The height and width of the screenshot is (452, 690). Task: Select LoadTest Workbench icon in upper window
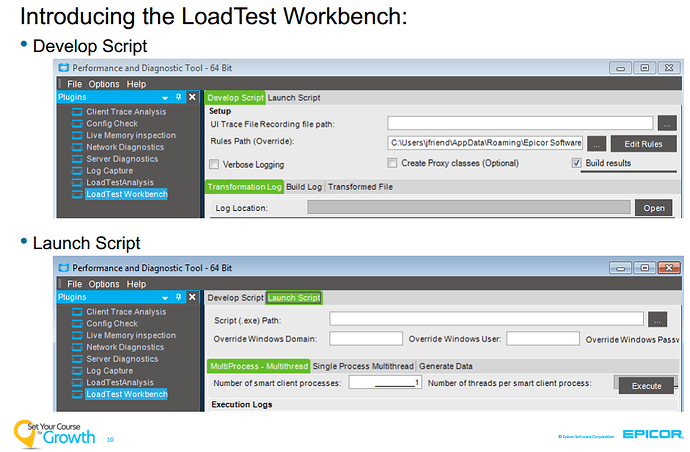click(77, 194)
